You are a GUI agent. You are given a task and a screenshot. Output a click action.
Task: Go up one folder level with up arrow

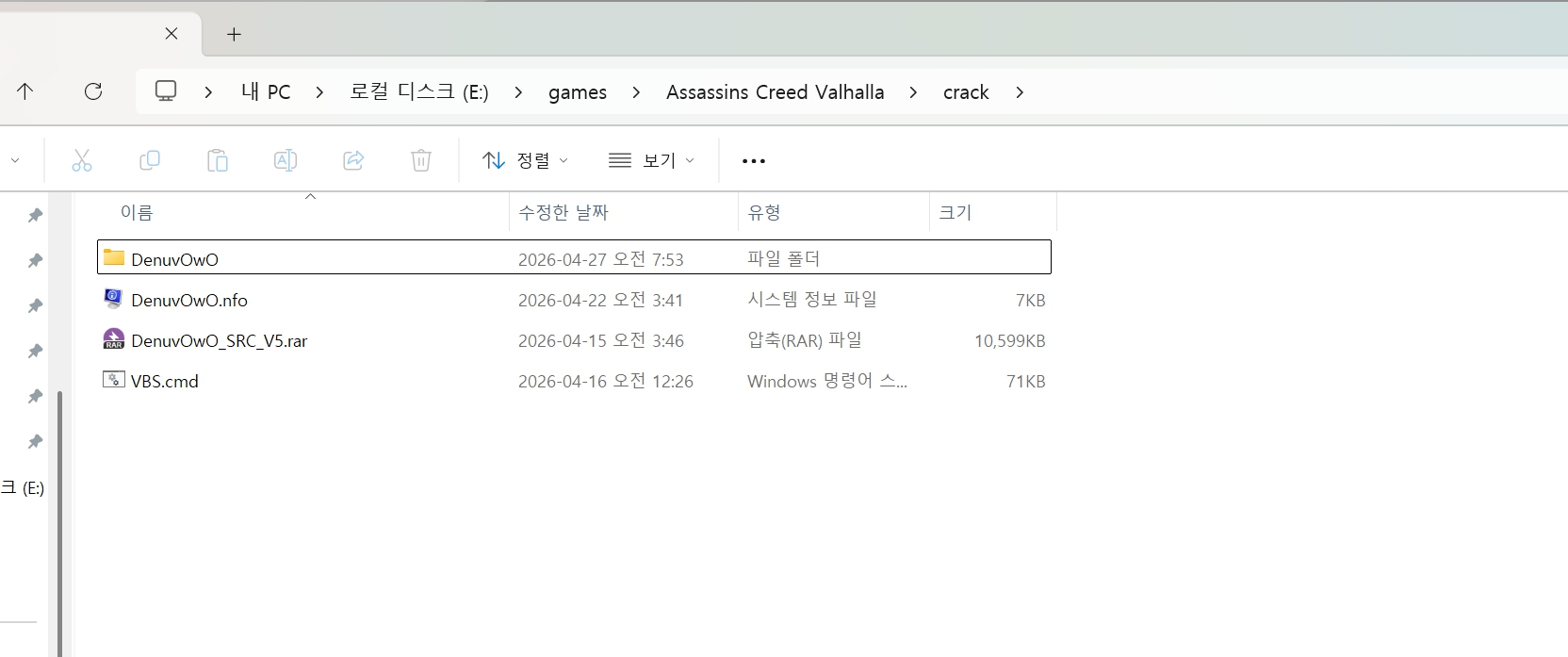25,91
